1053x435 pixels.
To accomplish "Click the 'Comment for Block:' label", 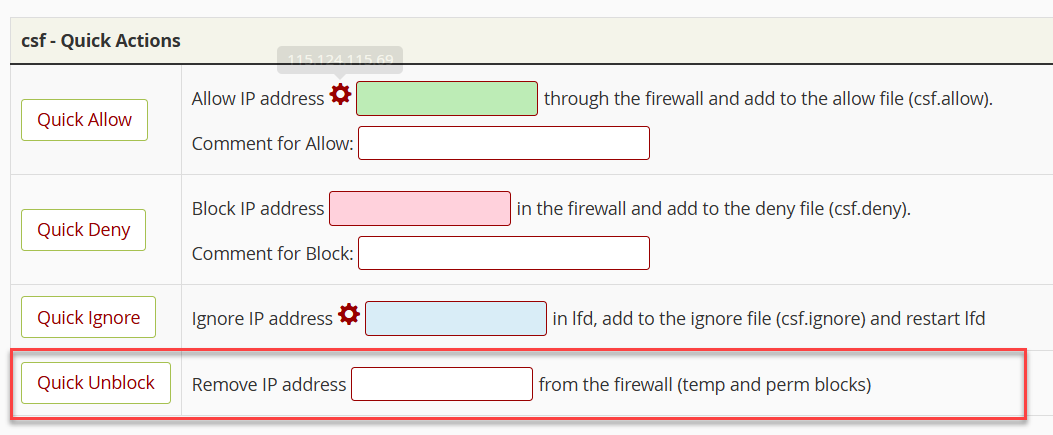I will 273,254.
